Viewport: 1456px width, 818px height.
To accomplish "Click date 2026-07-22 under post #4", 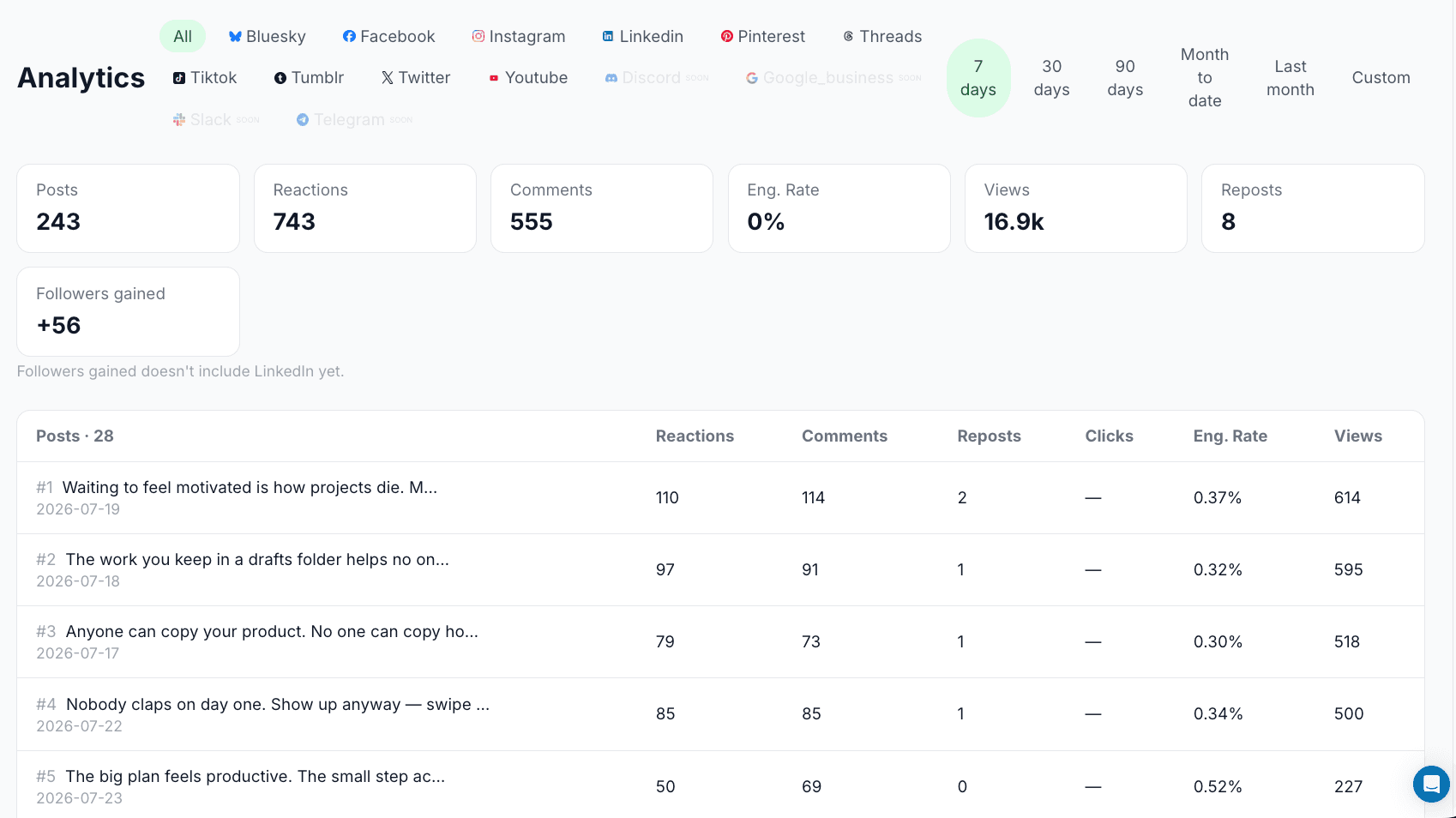I will (79, 726).
